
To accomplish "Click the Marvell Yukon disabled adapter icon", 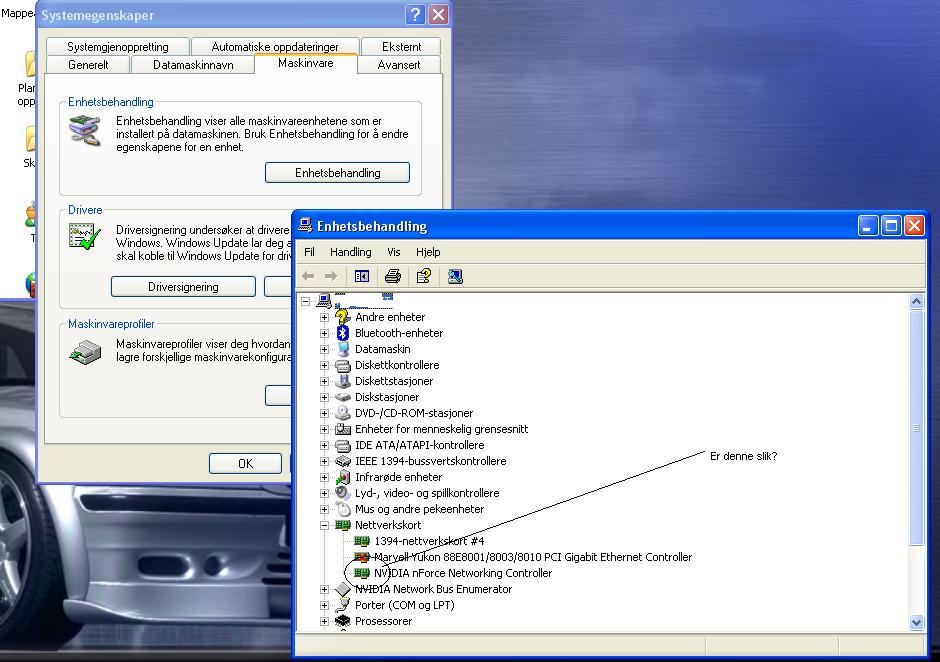I will pos(361,557).
